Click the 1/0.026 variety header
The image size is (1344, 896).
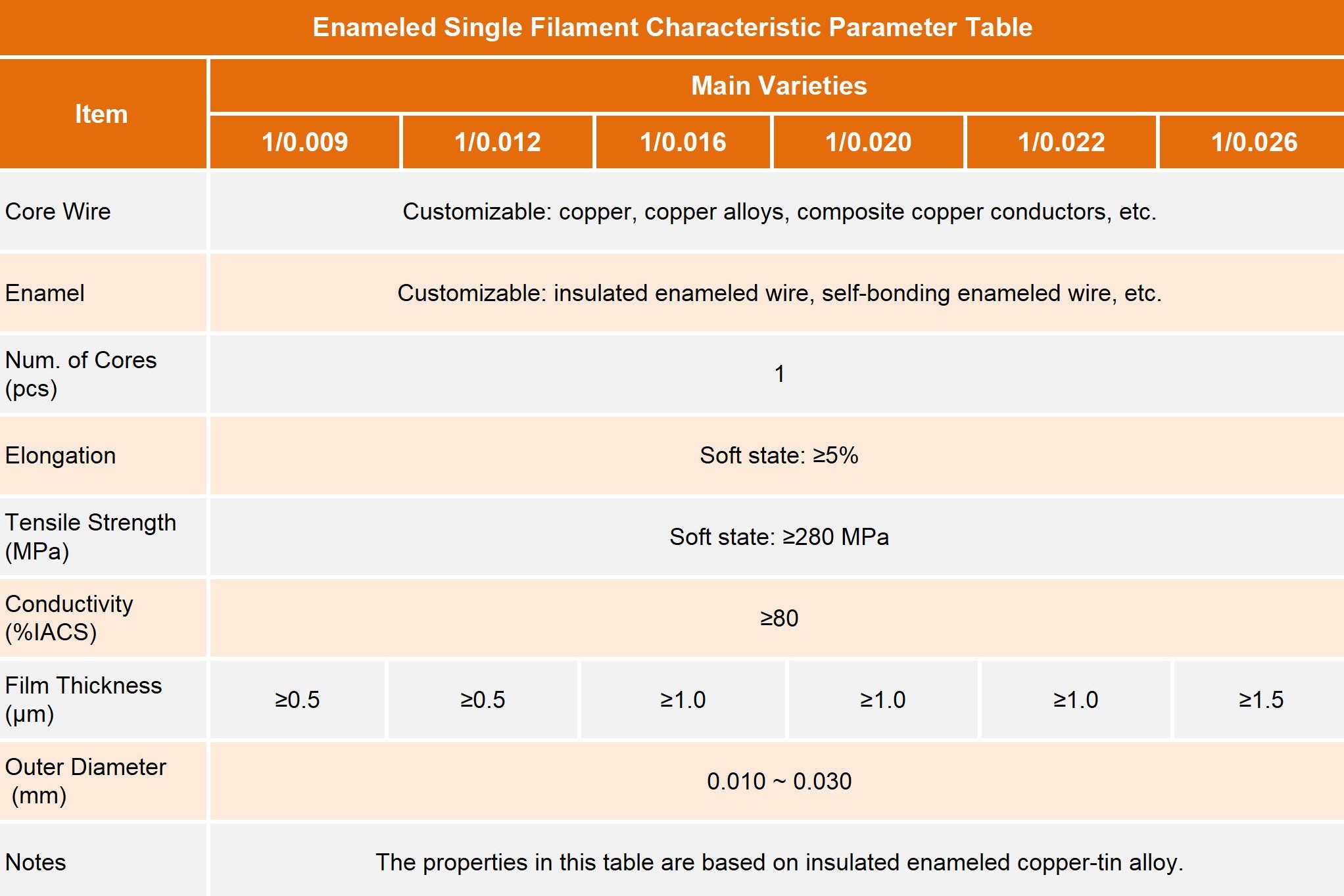point(1254,143)
